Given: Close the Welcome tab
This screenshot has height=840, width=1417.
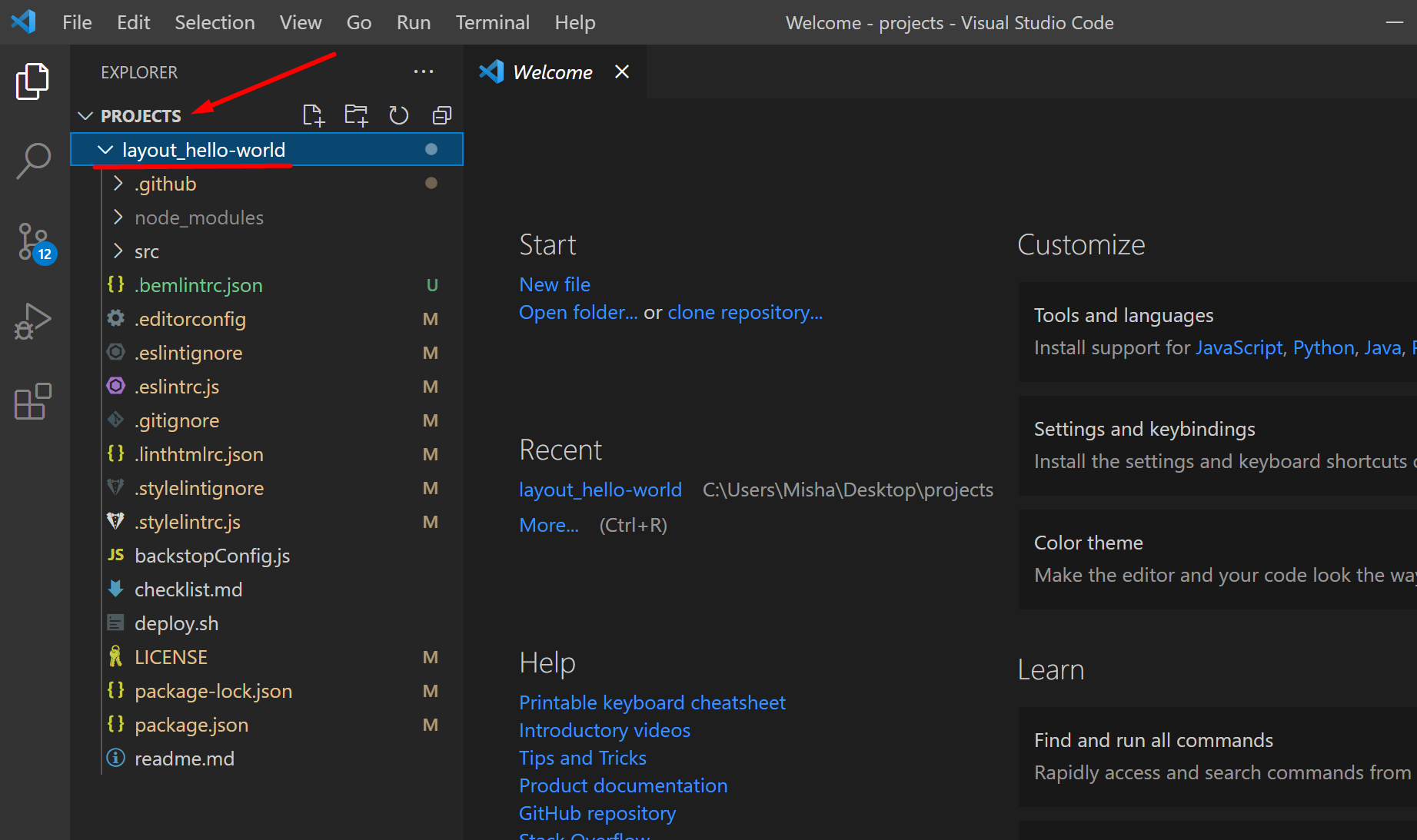Looking at the screenshot, I should (x=622, y=71).
